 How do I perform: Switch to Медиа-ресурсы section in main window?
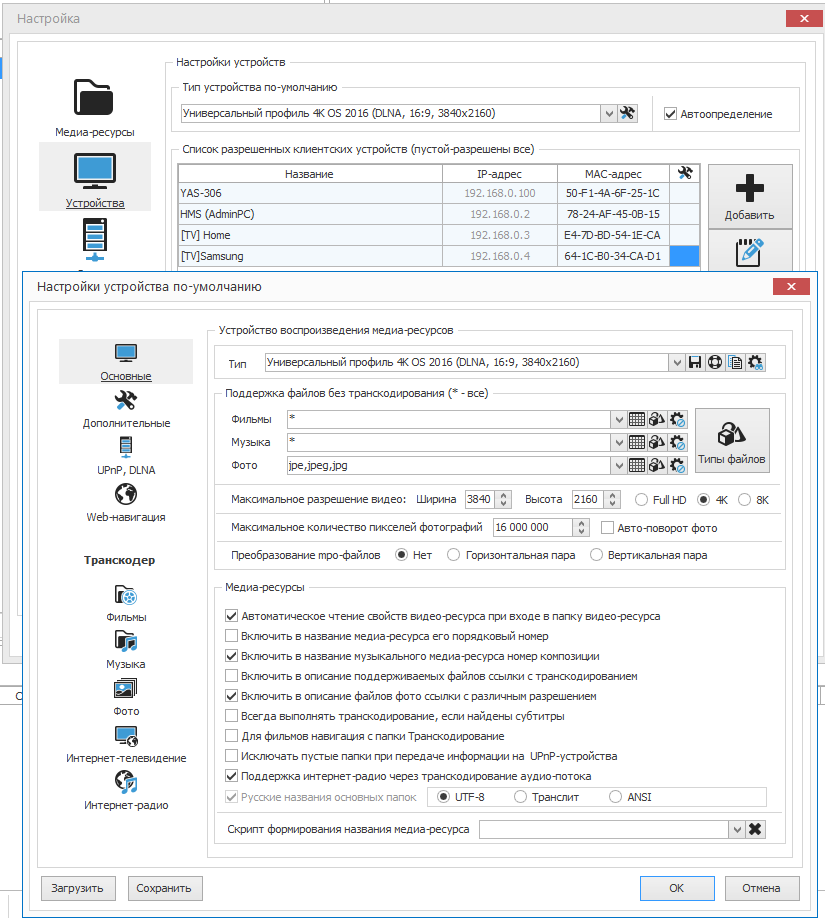(94, 106)
